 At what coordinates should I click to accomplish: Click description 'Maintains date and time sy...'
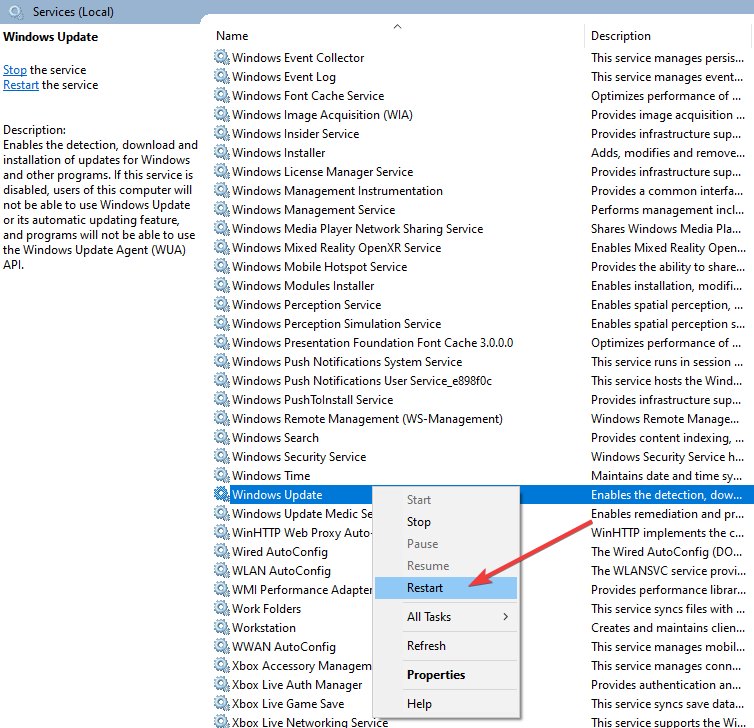tap(666, 476)
